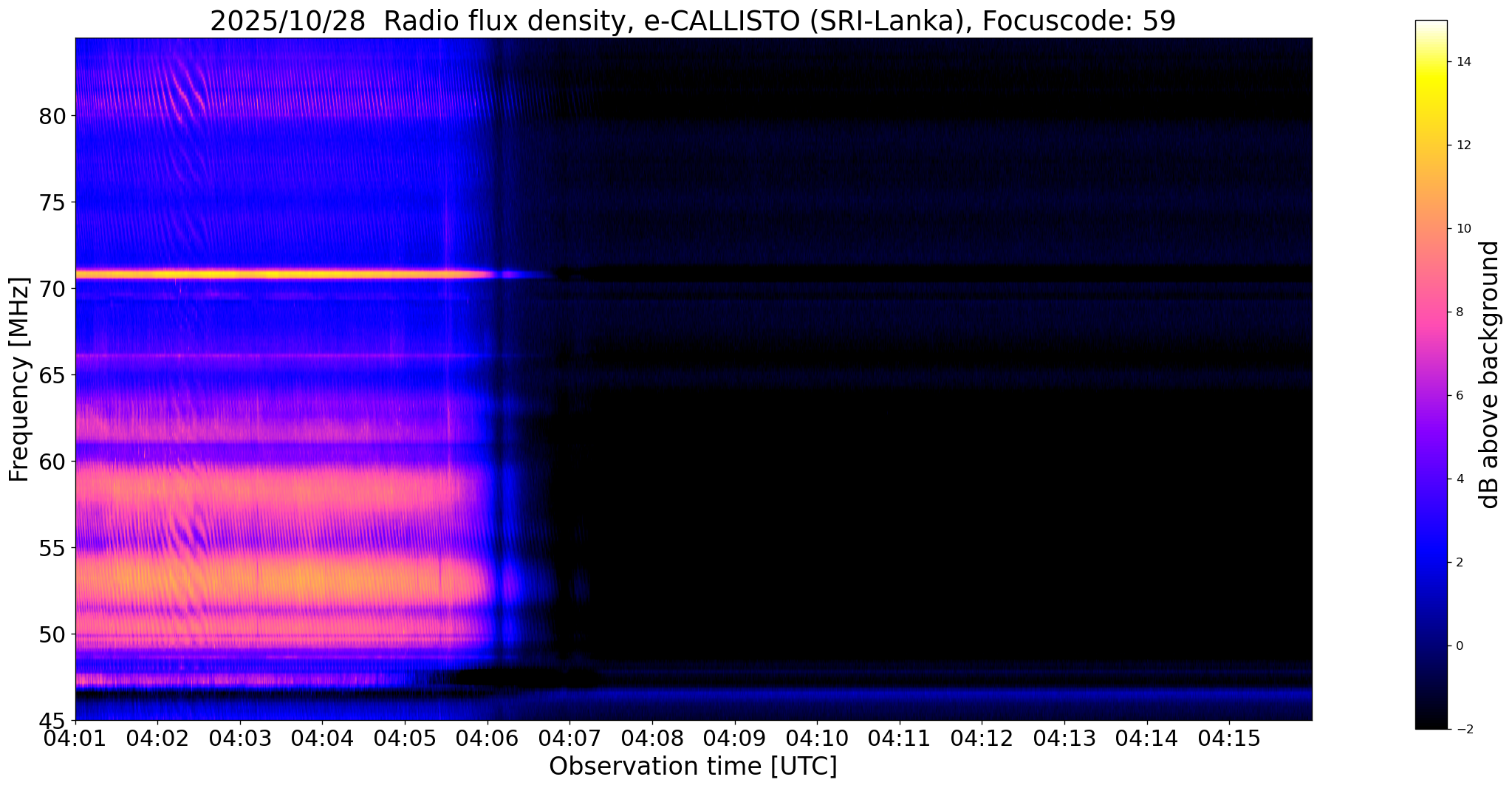This screenshot has height=788, width=1512.
Task: Click the colorbar tick label 14
Action: (x=1463, y=61)
